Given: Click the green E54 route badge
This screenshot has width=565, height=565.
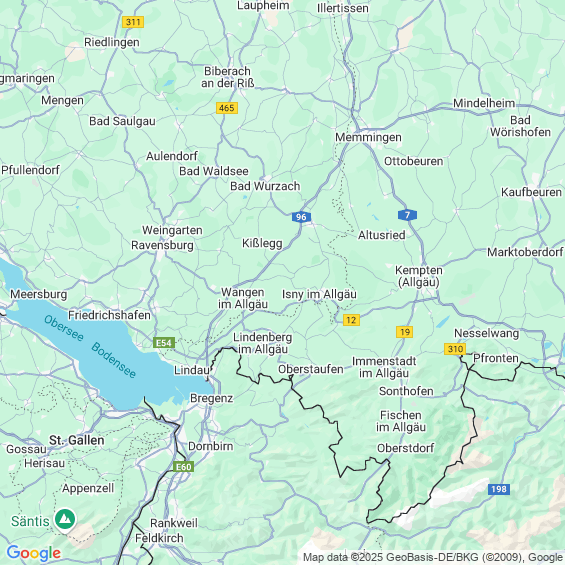Looking at the screenshot, I should pyautogui.click(x=164, y=342).
